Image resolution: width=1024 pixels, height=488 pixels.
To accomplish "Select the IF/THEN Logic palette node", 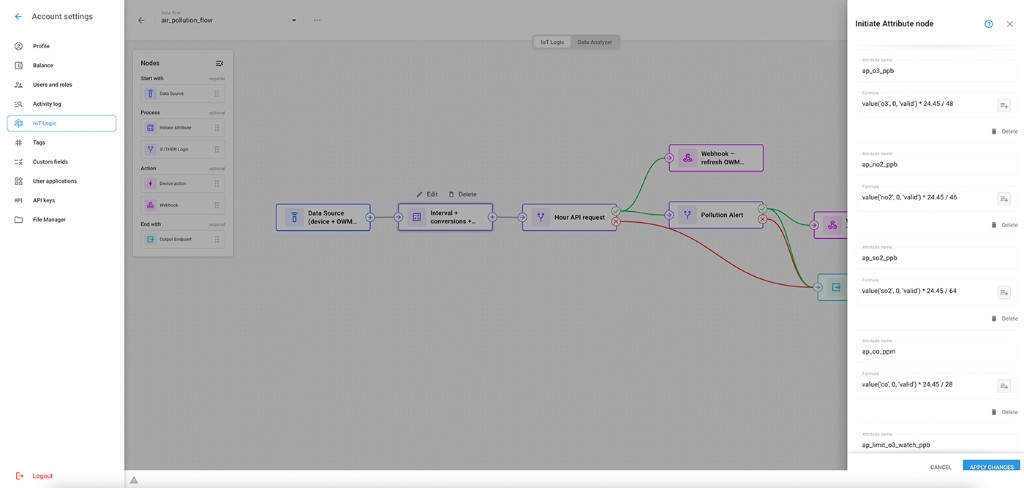I will point(182,150).
